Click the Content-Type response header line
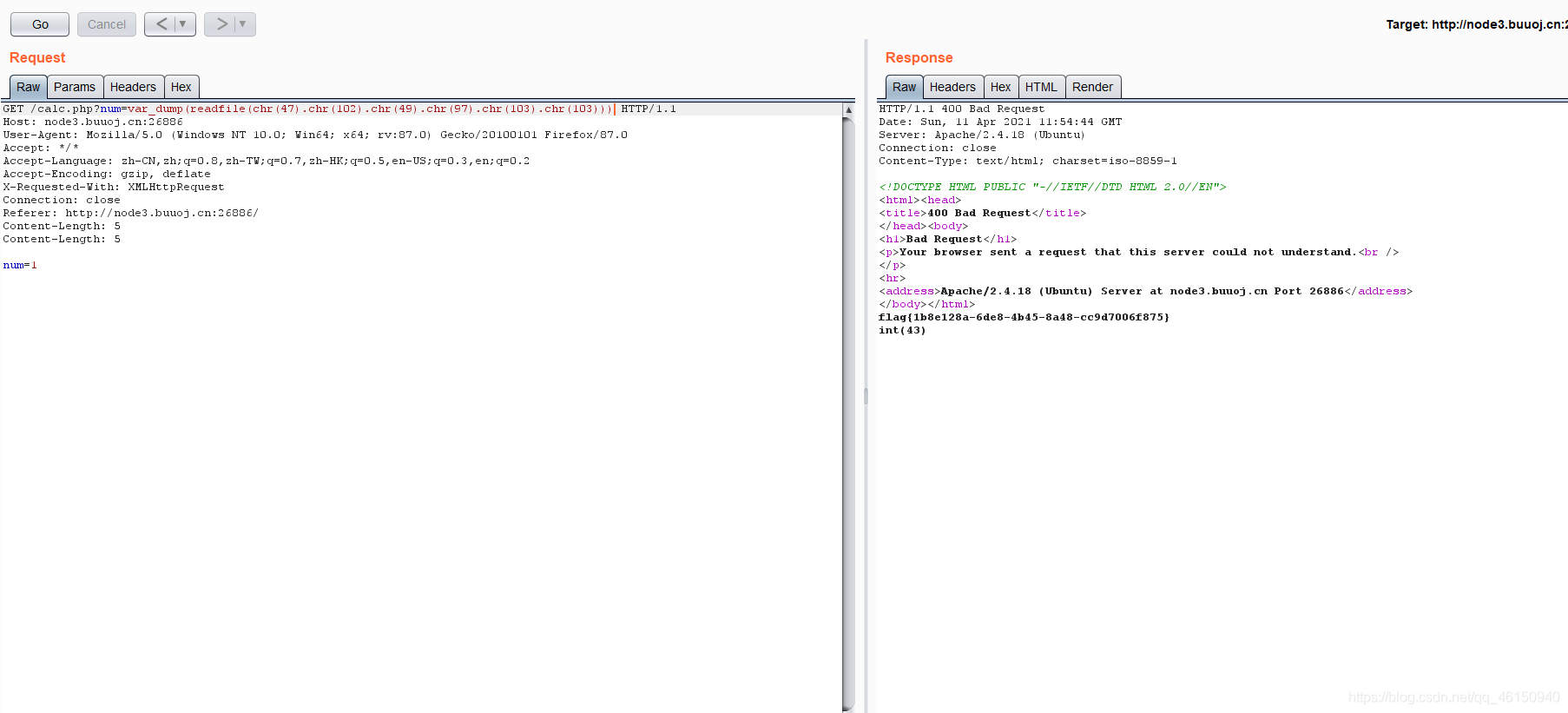The image size is (1568, 713). coord(1028,161)
